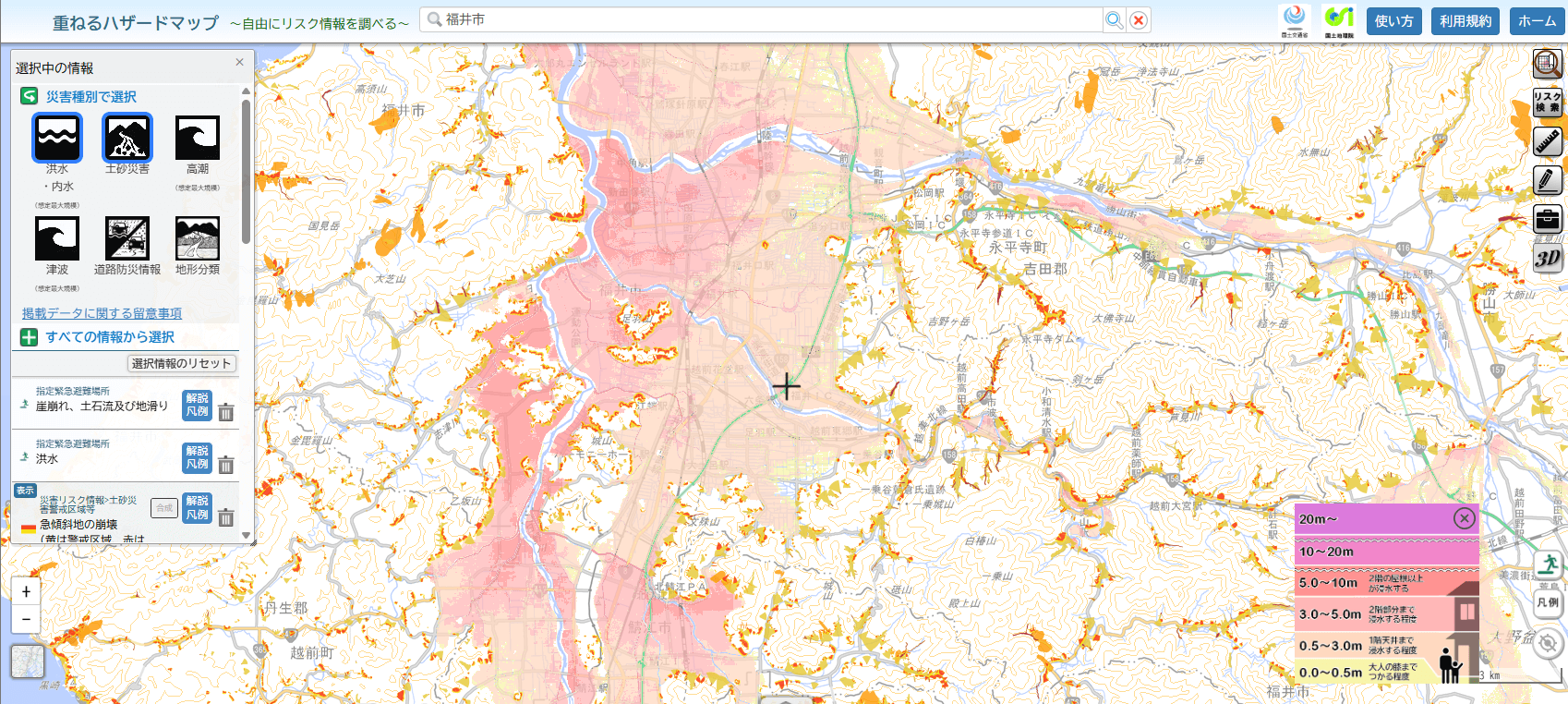Screen dimensions: 1568x704
Task: Open 掲載データに関する留意事項 link
Action: 102,313
